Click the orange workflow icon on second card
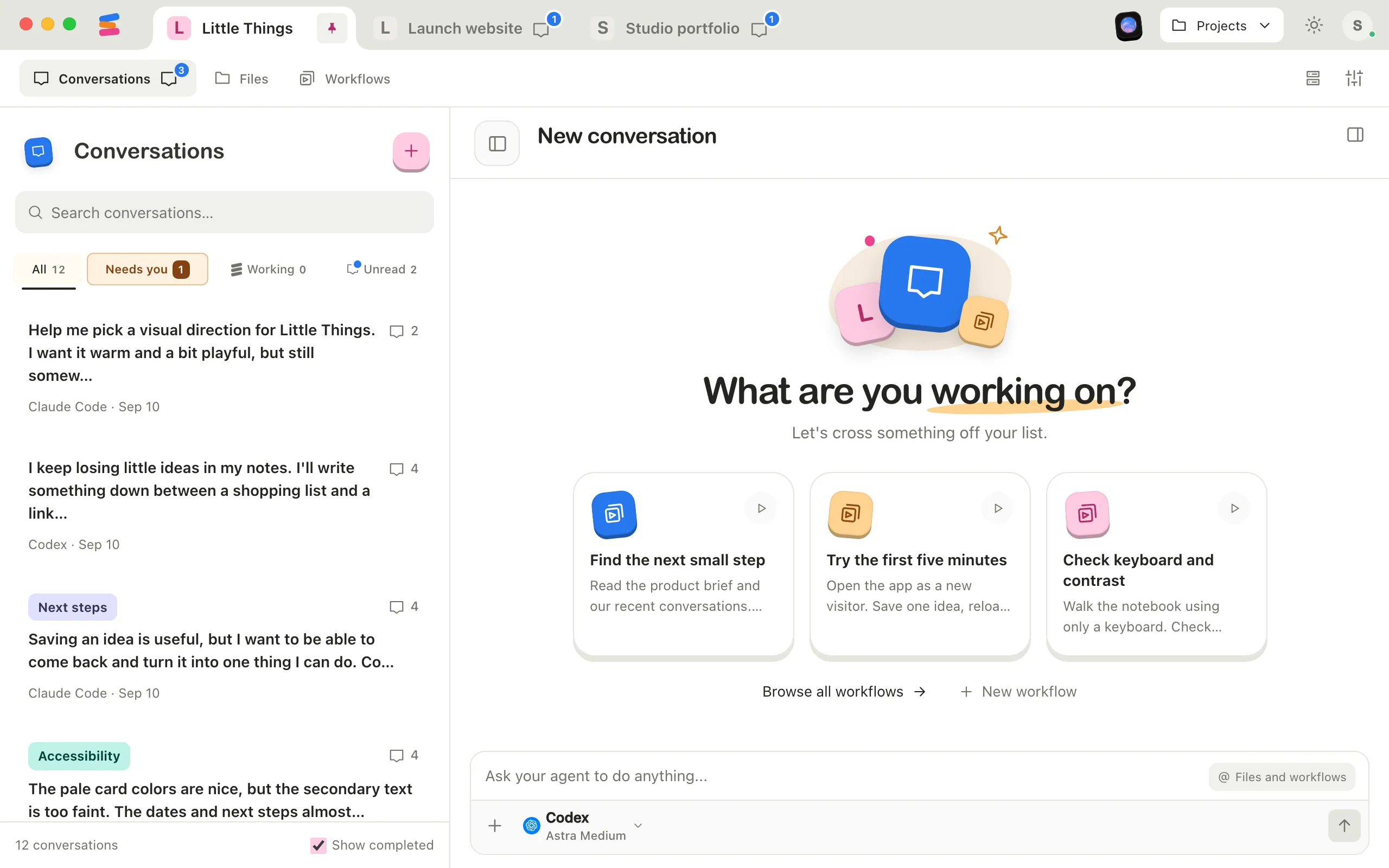The height and width of the screenshot is (868, 1389). 850,514
